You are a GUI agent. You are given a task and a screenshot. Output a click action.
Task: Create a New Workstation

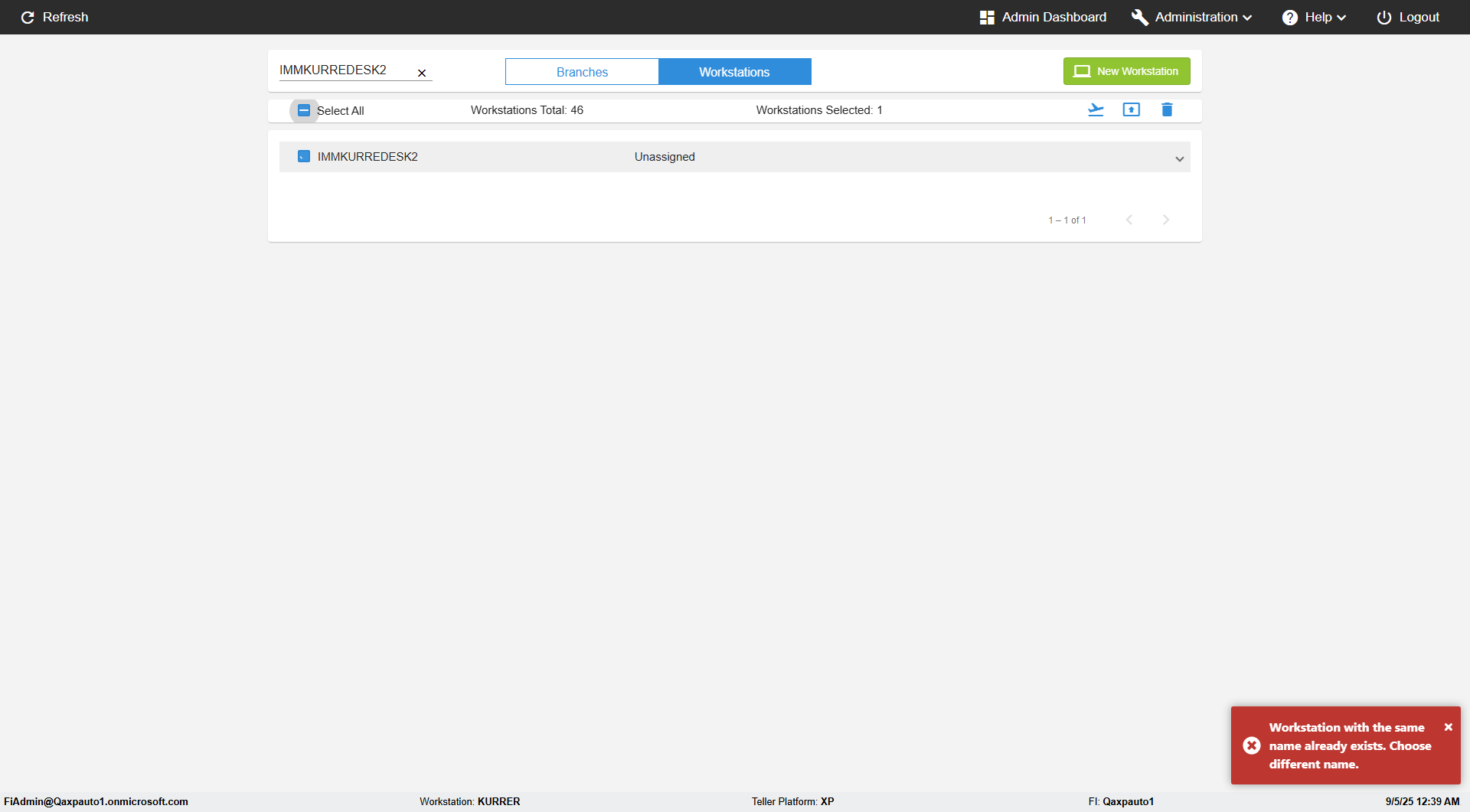click(x=1126, y=71)
